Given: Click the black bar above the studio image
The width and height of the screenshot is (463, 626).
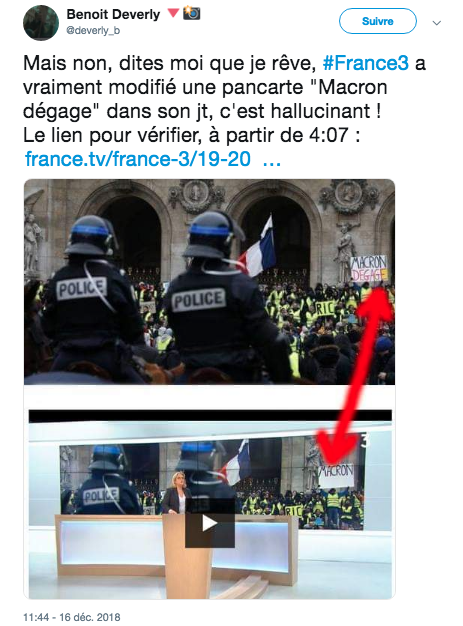Looking at the screenshot, I should (210, 416).
